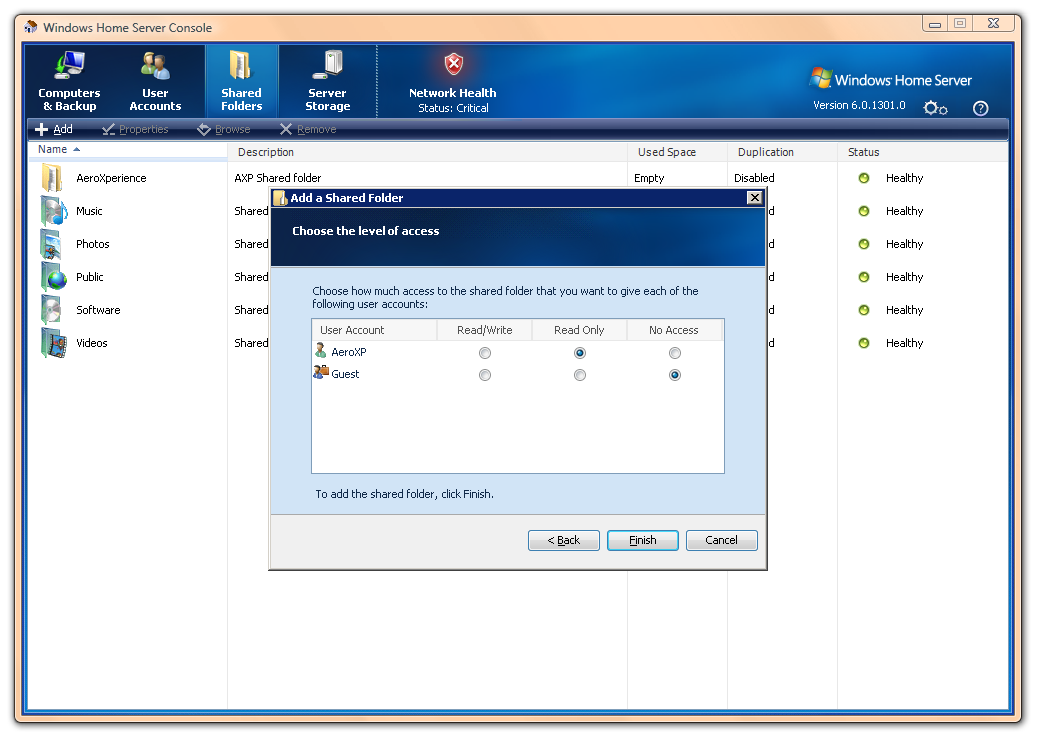
Task: Click the Add toolbar button
Action: tap(54, 130)
